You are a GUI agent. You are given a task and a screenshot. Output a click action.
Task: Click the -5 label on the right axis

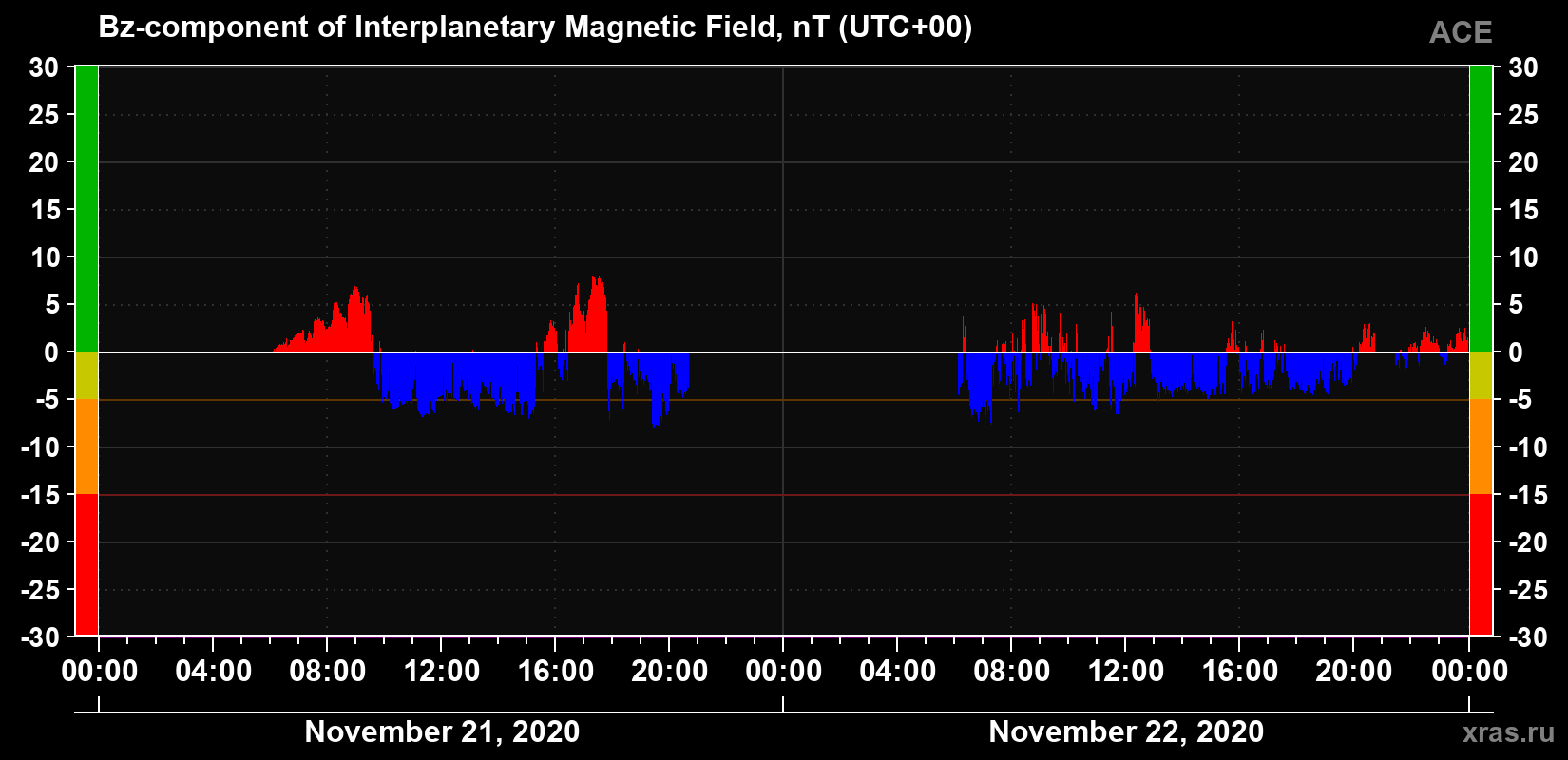(1520, 400)
